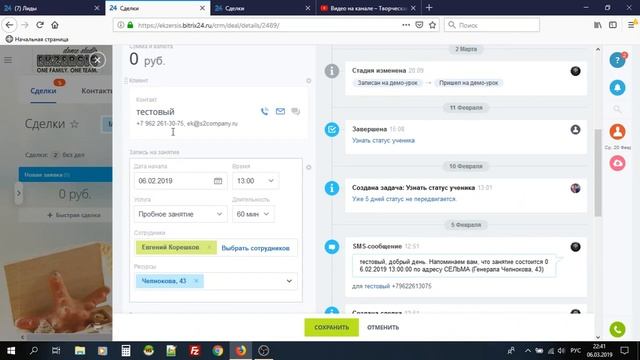Viewport: 640px width, 360px height.
Task: Open time dropdown showing 13:00
Action: tap(256, 181)
